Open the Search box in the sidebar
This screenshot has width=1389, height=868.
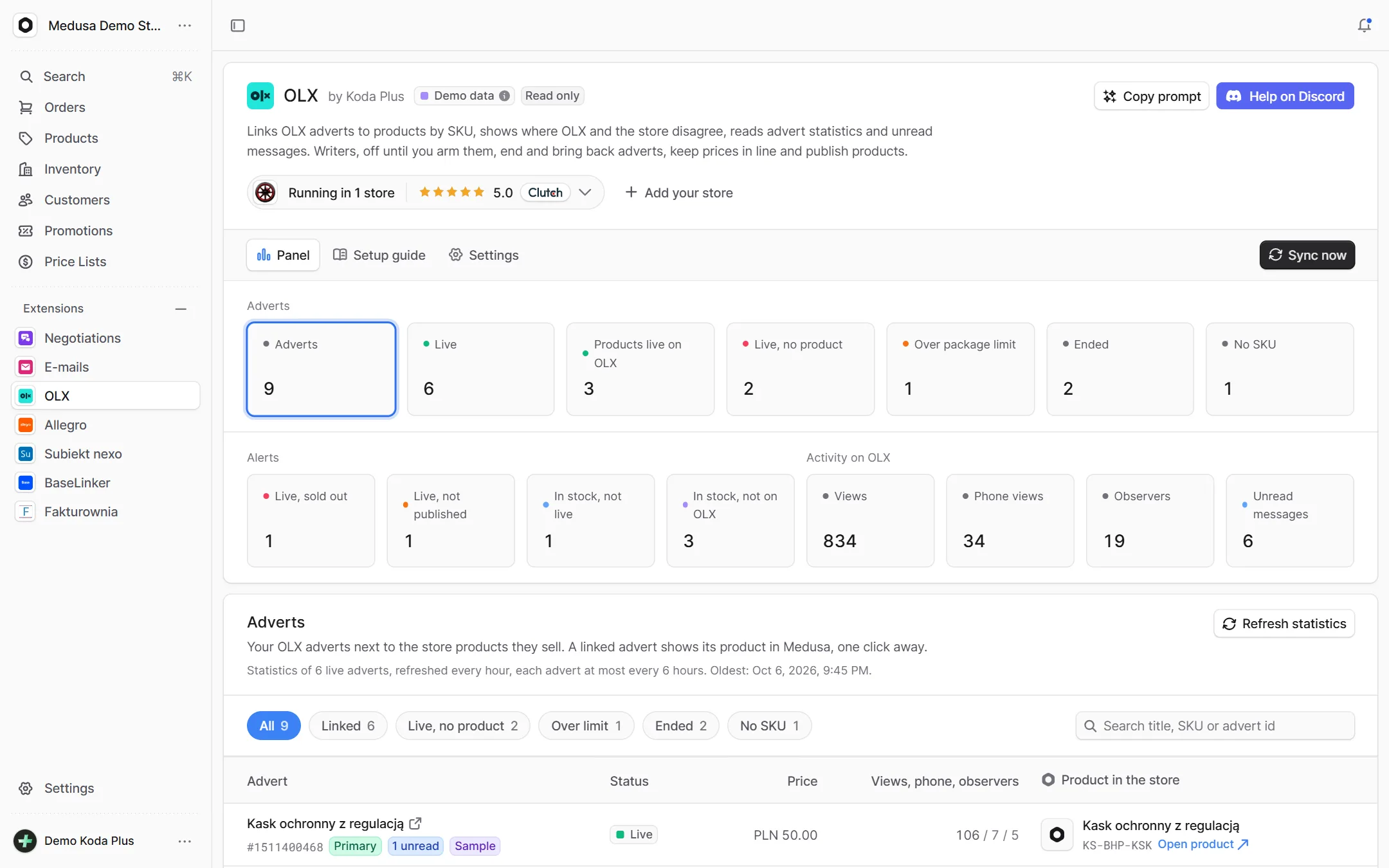105,77
